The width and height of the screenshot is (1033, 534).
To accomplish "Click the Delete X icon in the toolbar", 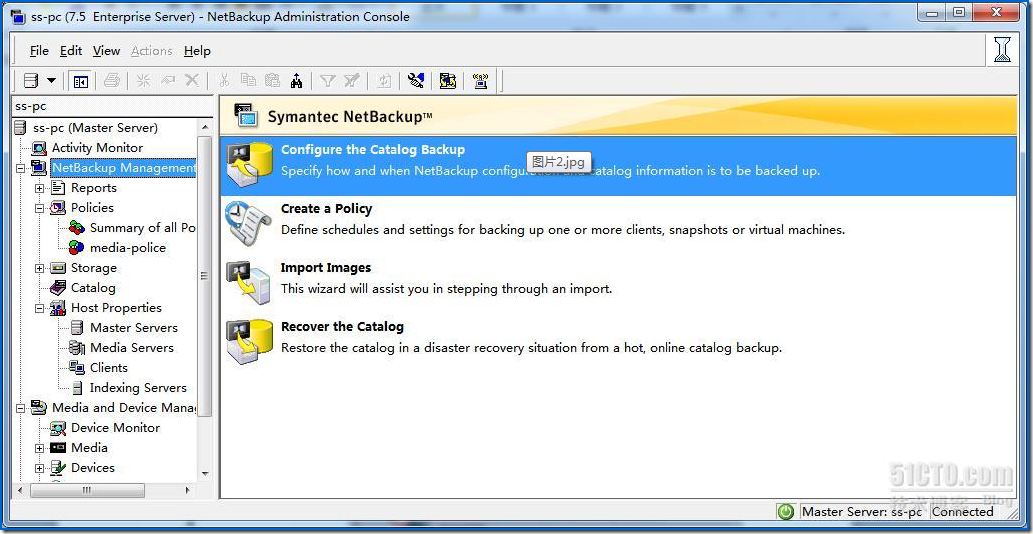I will (x=192, y=80).
